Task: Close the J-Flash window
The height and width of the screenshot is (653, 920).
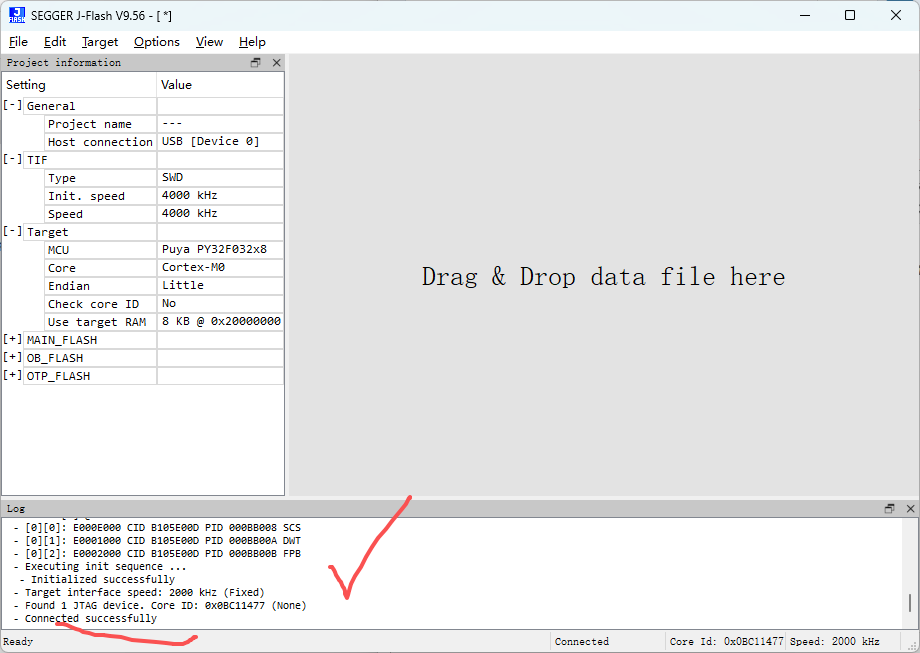Action: click(895, 15)
